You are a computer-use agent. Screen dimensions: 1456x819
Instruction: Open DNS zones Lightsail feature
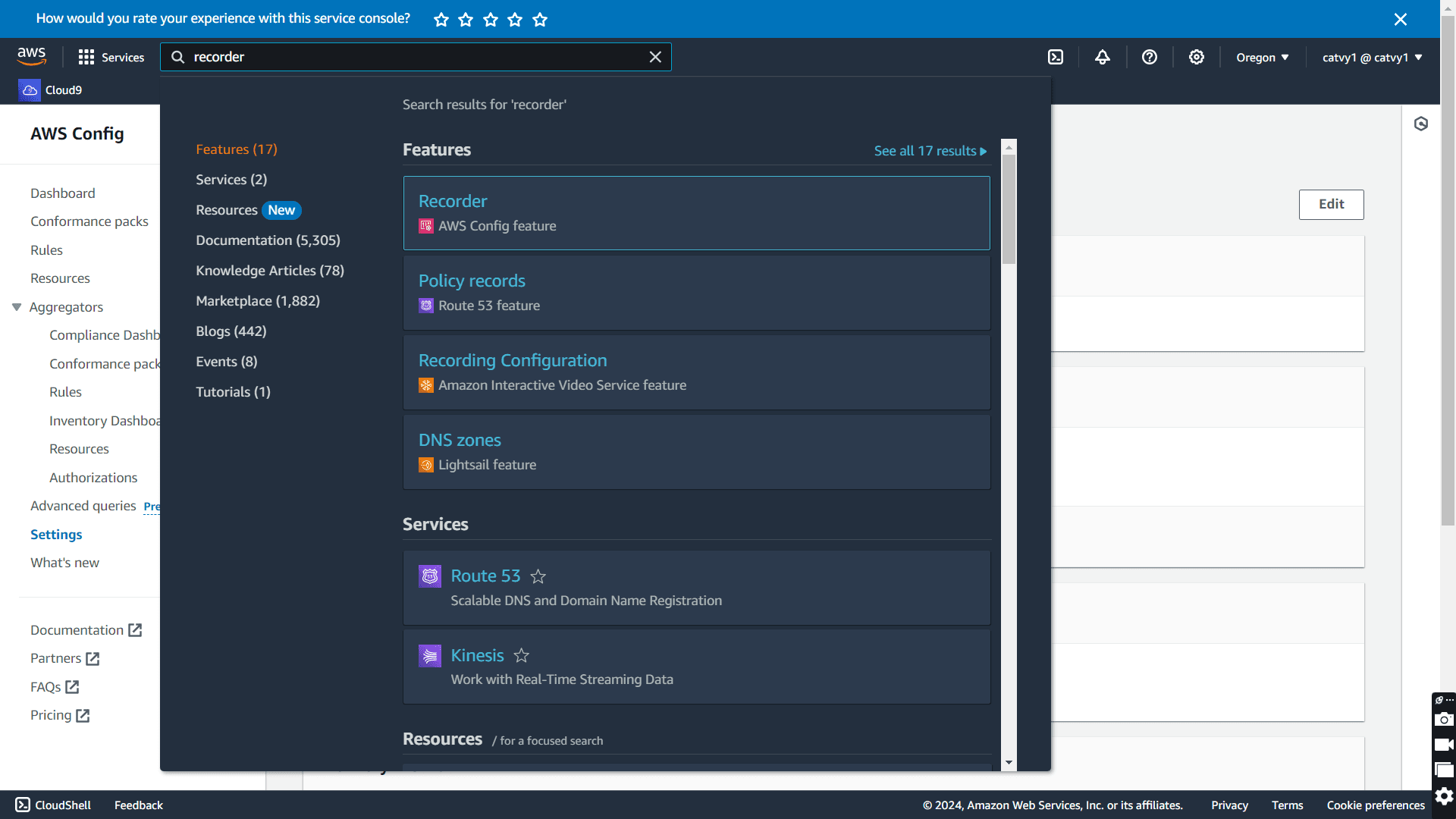696,452
